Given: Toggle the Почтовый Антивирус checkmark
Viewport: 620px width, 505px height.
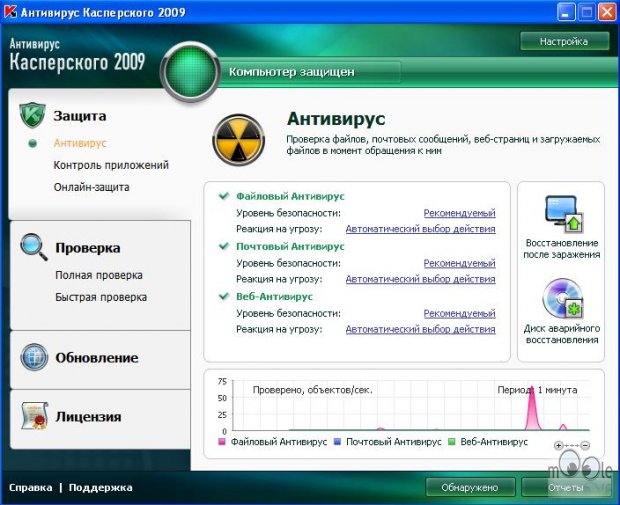Looking at the screenshot, I should (224, 246).
